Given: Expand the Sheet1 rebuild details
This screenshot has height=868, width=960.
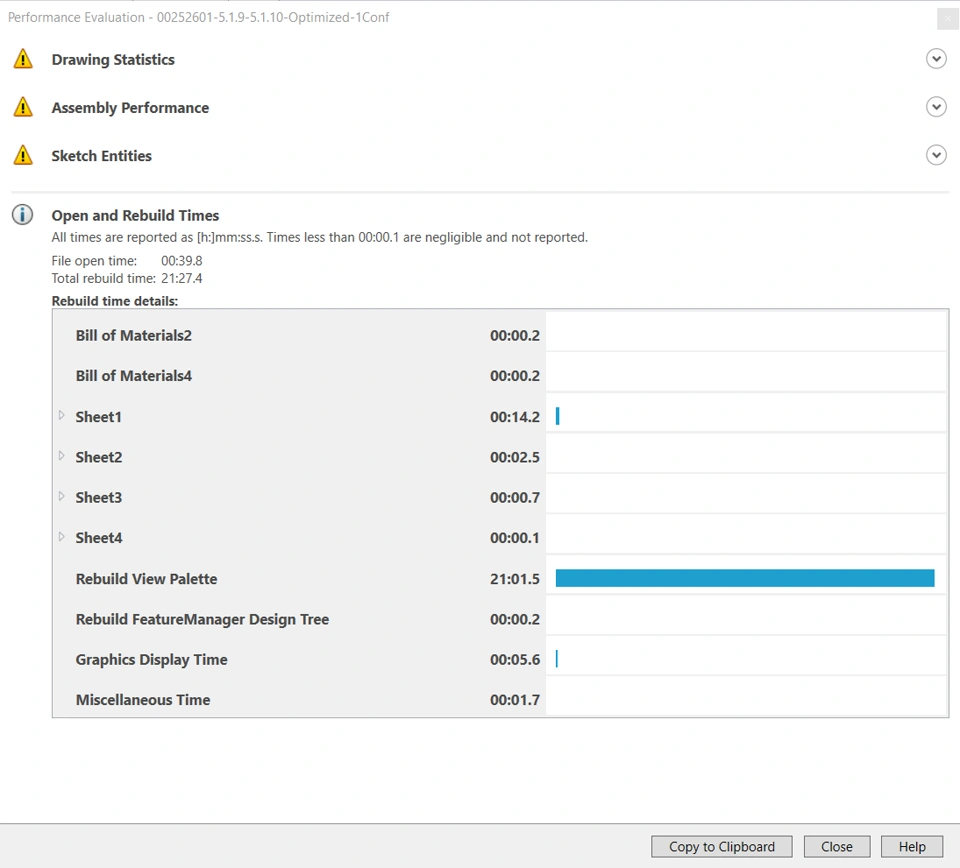Looking at the screenshot, I should click(x=62, y=416).
